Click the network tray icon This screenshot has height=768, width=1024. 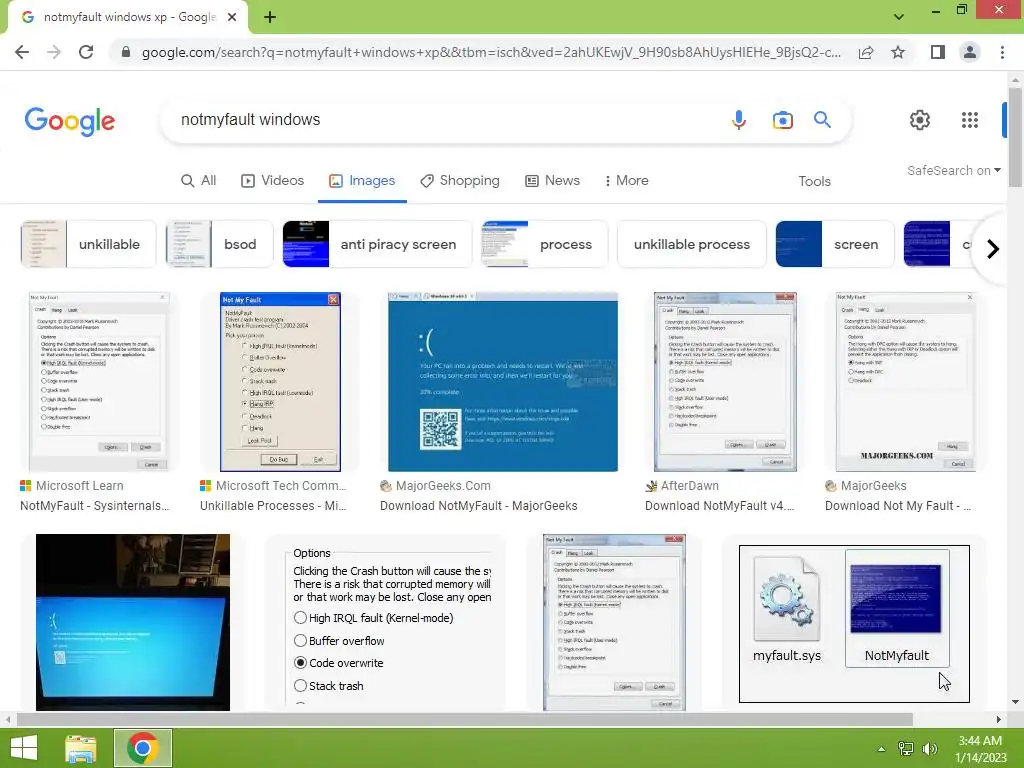coord(906,749)
